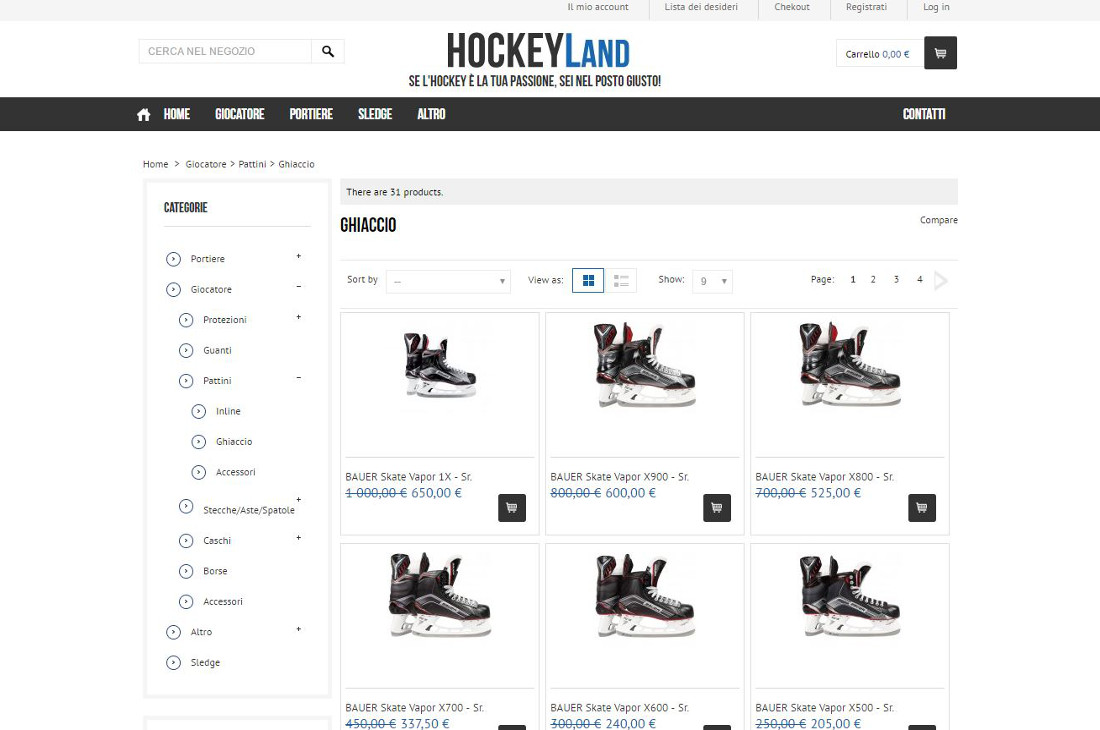
Task: Open BAUER Skate Vapor X500 product image
Action: 850,595
